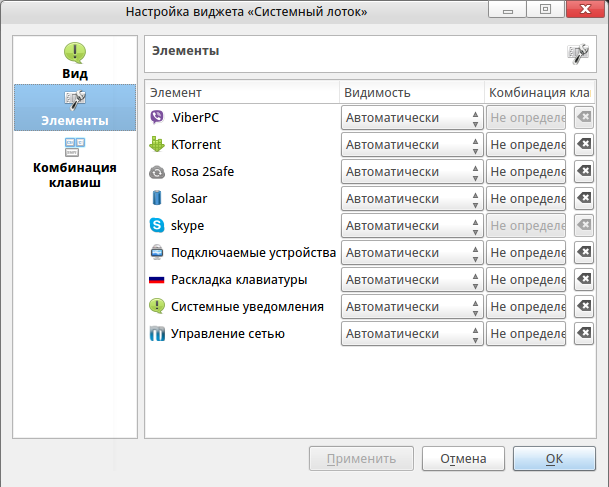This screenshot has height=487, width=609.
Task: Click the Solaar icon in the list
Action: [156, 199]
